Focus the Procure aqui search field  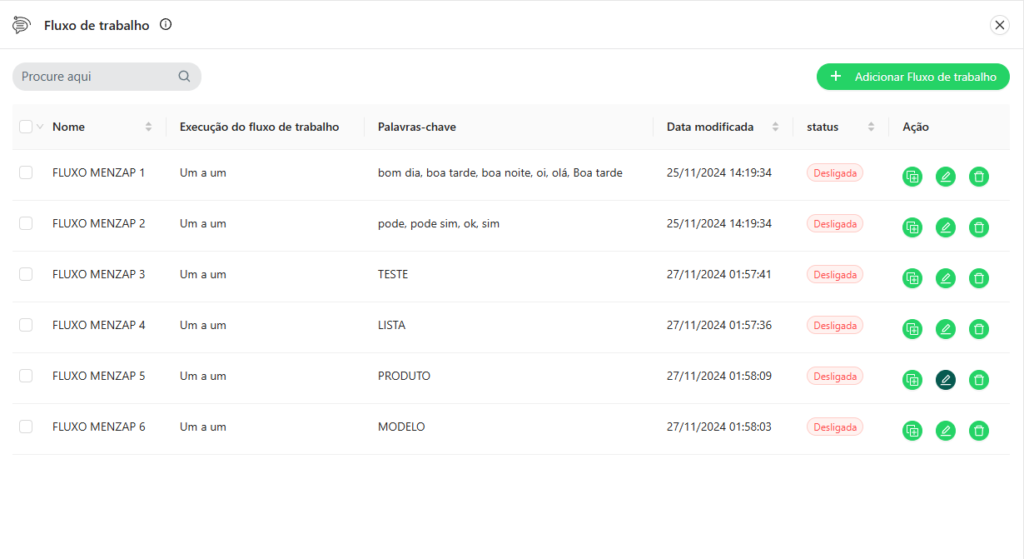(x=106, y=76)
